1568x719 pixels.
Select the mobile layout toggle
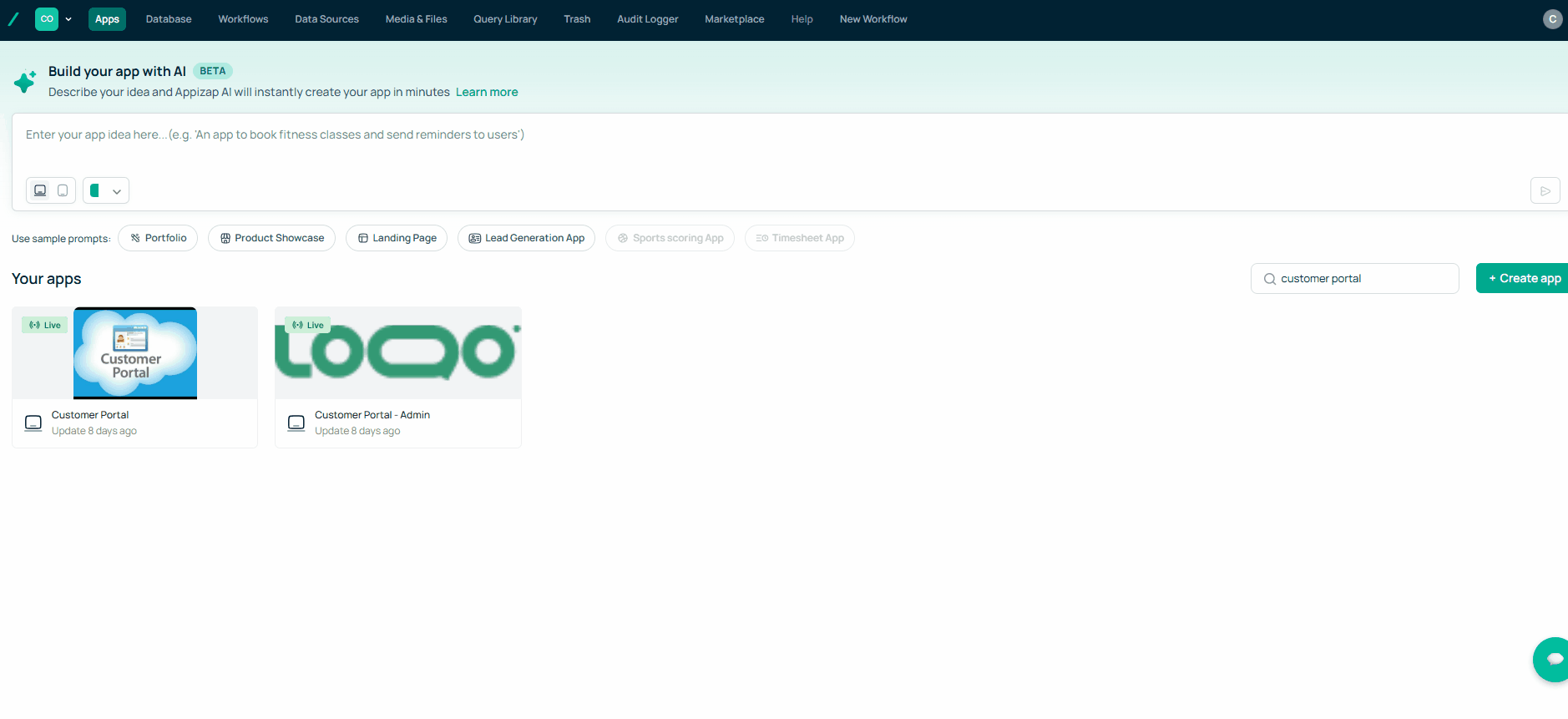tap(63, 190)
